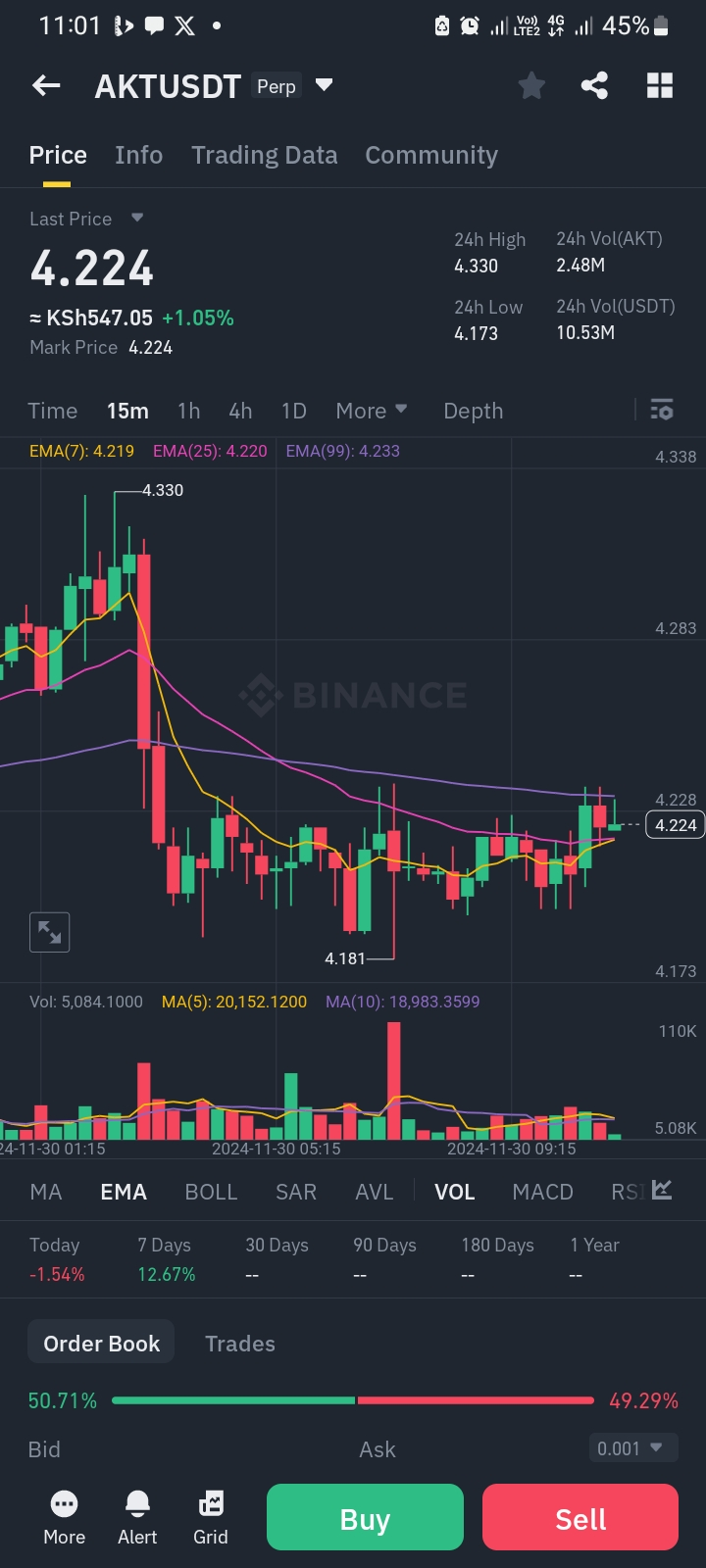Tap the back arrow icon
Image resolution: width=706 pixels, height=1568 pixels.
coord(46,86)
